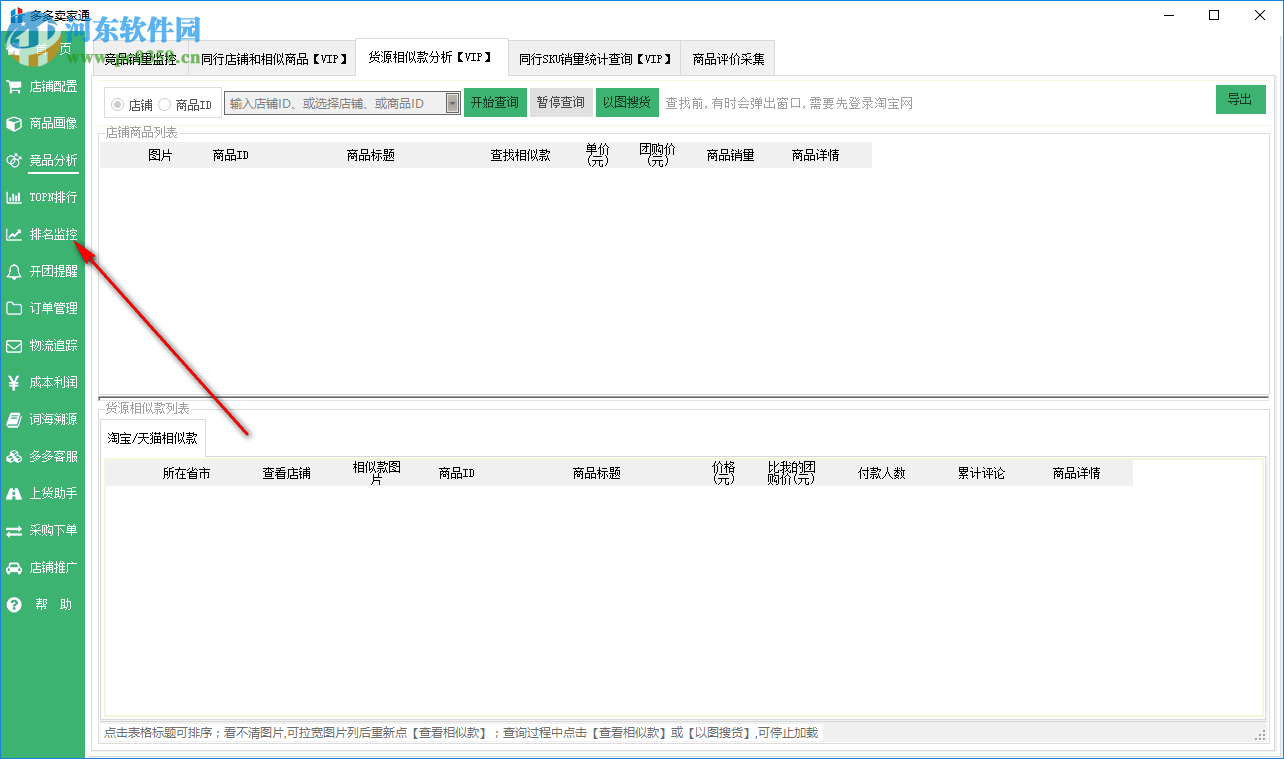Viewport: 1284px width, 759px height.
Task: Sort by 商品ID in the store product list
Action: coord(230,155)
